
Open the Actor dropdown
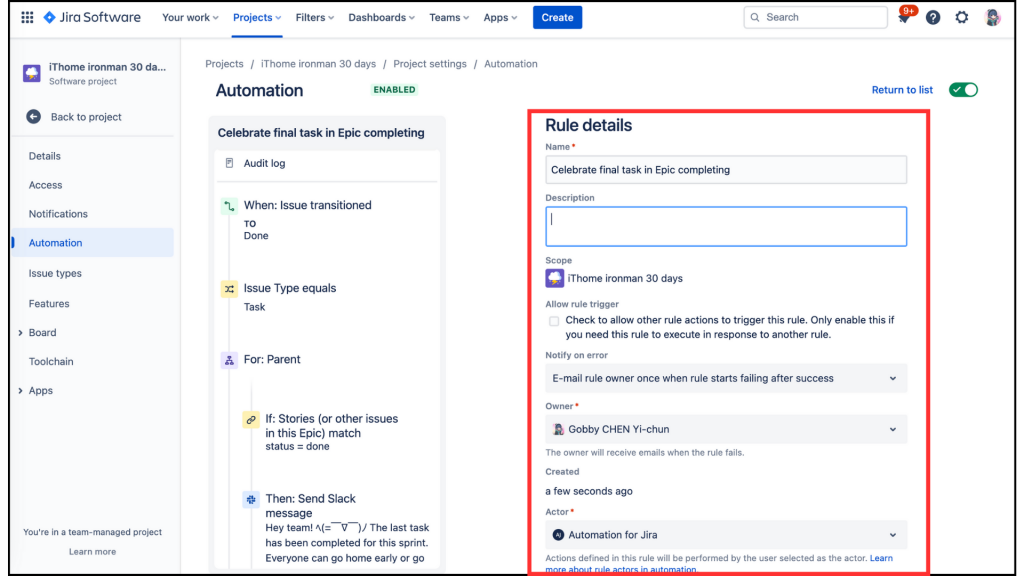click(726, 535)
